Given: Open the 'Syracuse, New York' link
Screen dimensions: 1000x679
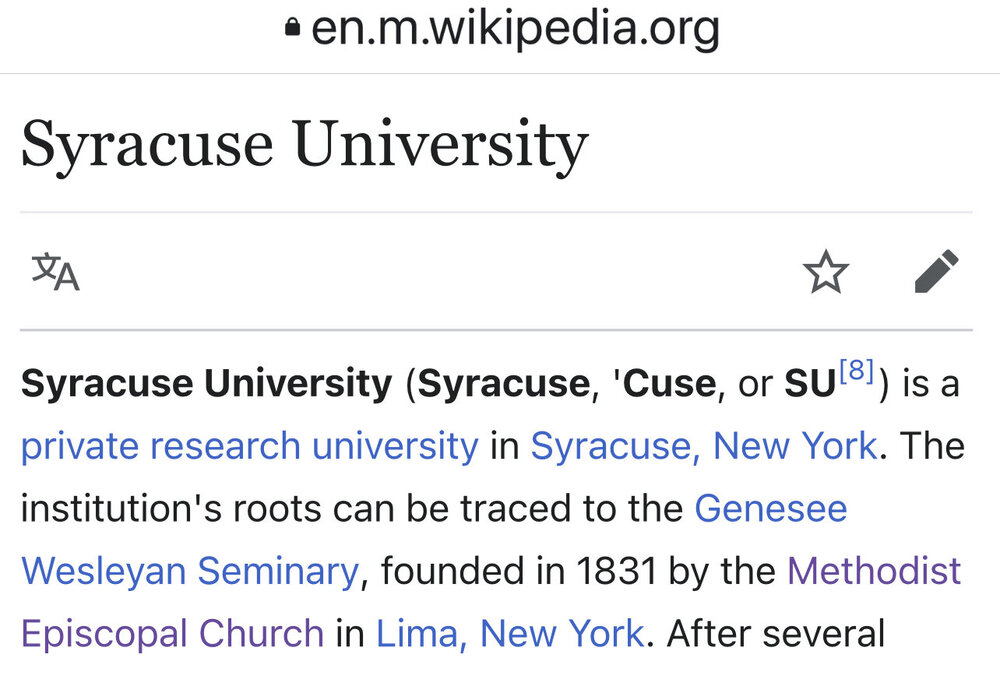Looking at the screenshot, I should [703, 446].
